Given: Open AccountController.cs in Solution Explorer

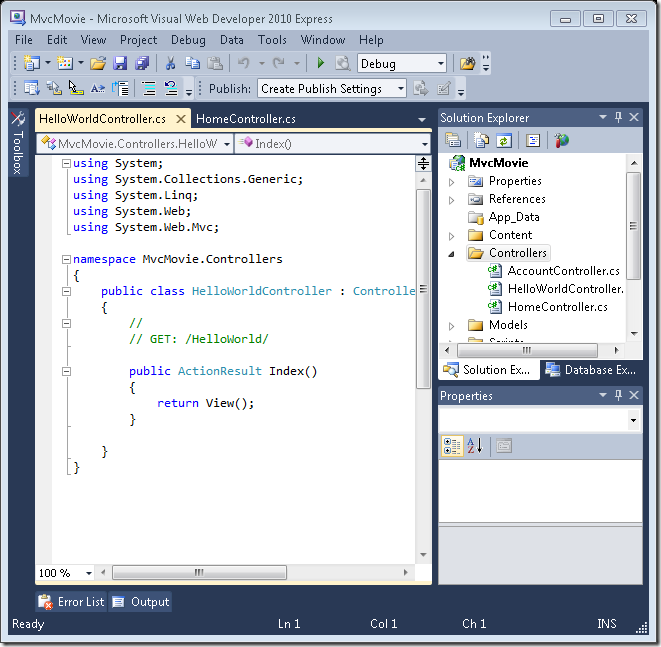Looking at the screenshot, I should (563, 271).
